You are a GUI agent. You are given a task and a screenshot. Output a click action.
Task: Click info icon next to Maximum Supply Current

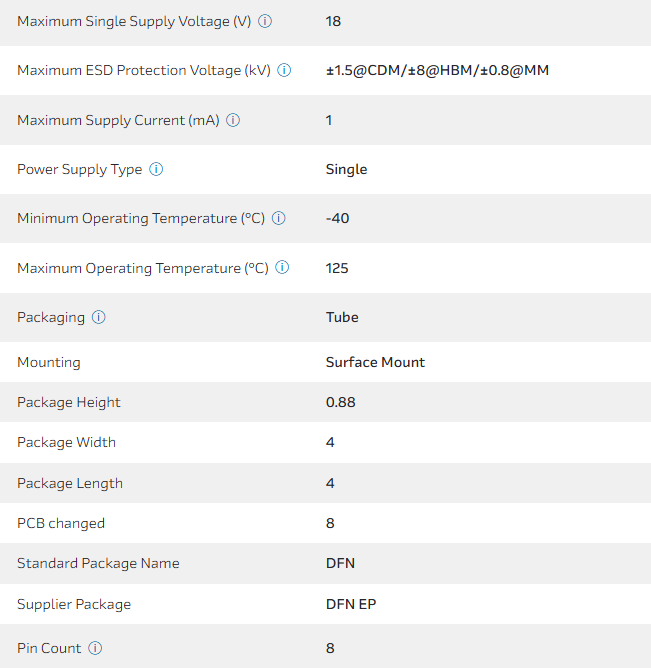pyautogui.click(x=233, y=120)
